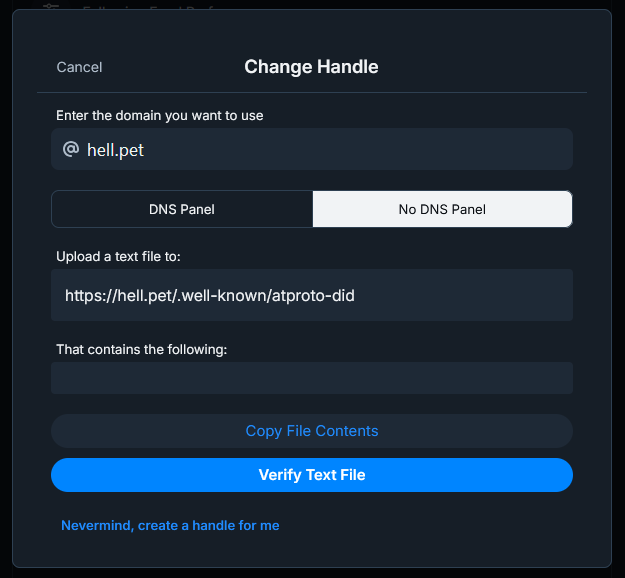Click the Cancel button in the header

click(x=79, y=67)
